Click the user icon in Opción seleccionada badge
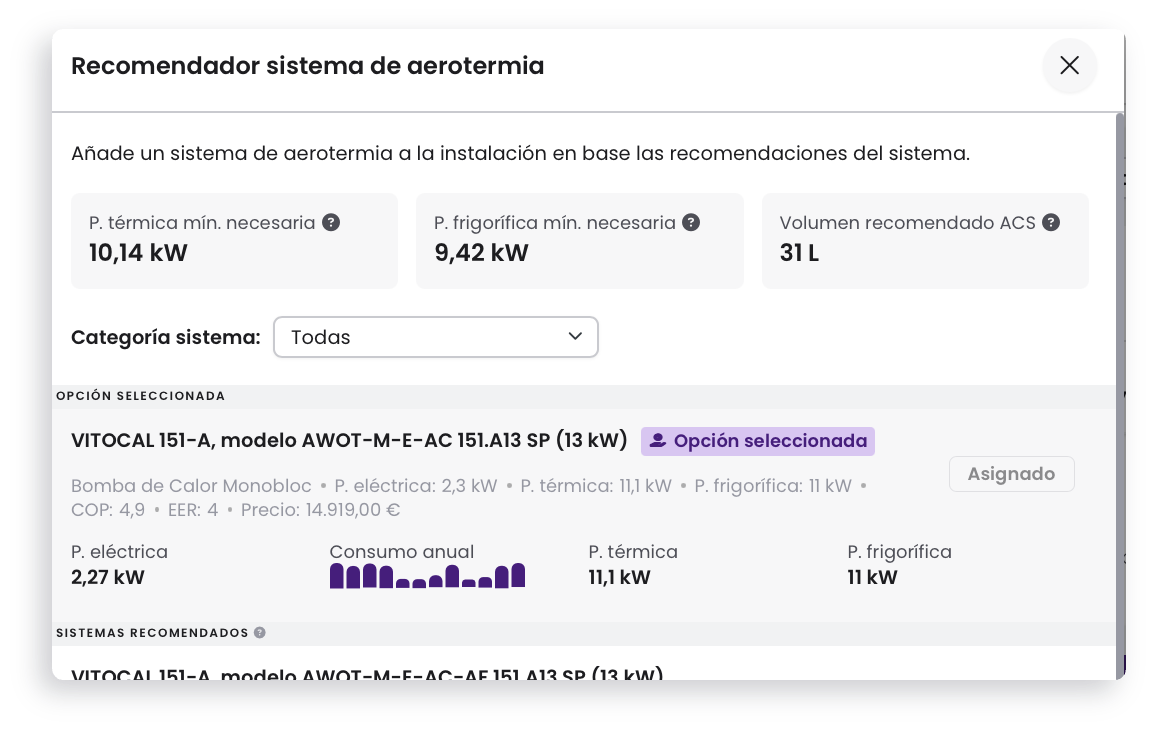This screenshot has width=1156, height=732. (658, 441)
